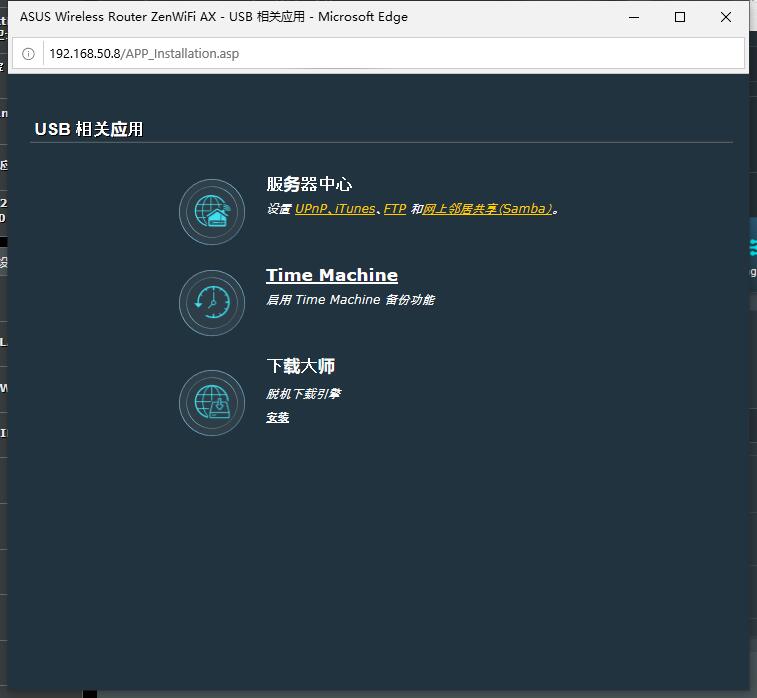Close the Edge popup window
The width and height of the screenshot is (757, 698).
click(x=726, y=17)
